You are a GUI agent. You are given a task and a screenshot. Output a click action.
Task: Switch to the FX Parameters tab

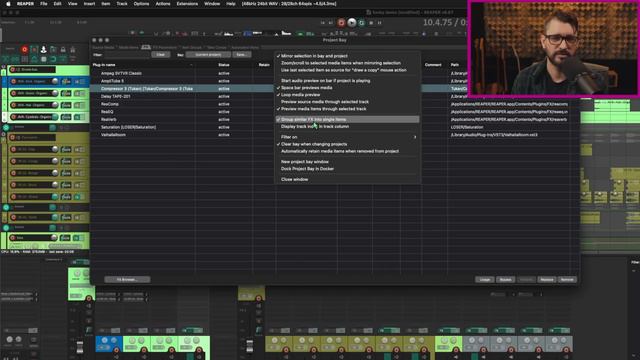(x=165, y=47)
